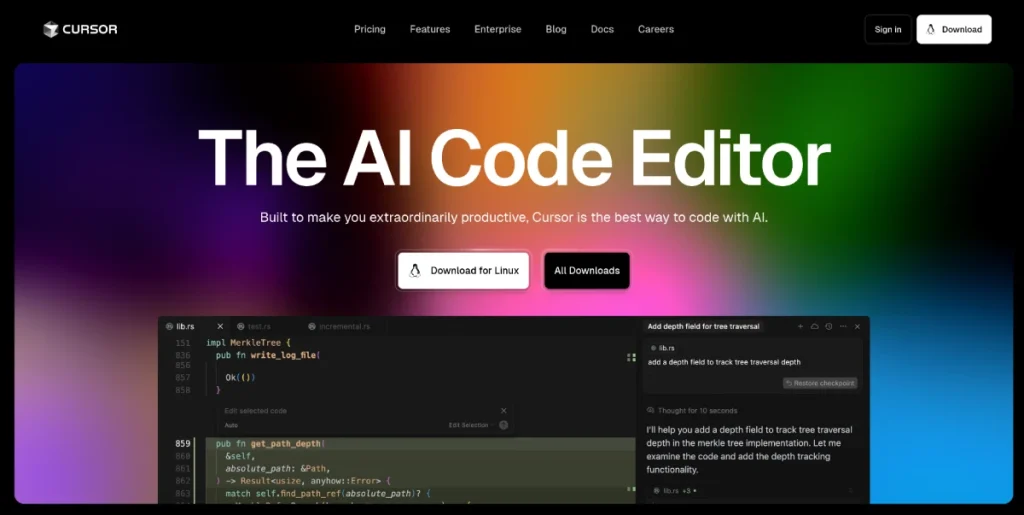Click Restore checkpoint button
Screen dimensions: 1024x515
point(820,383)
